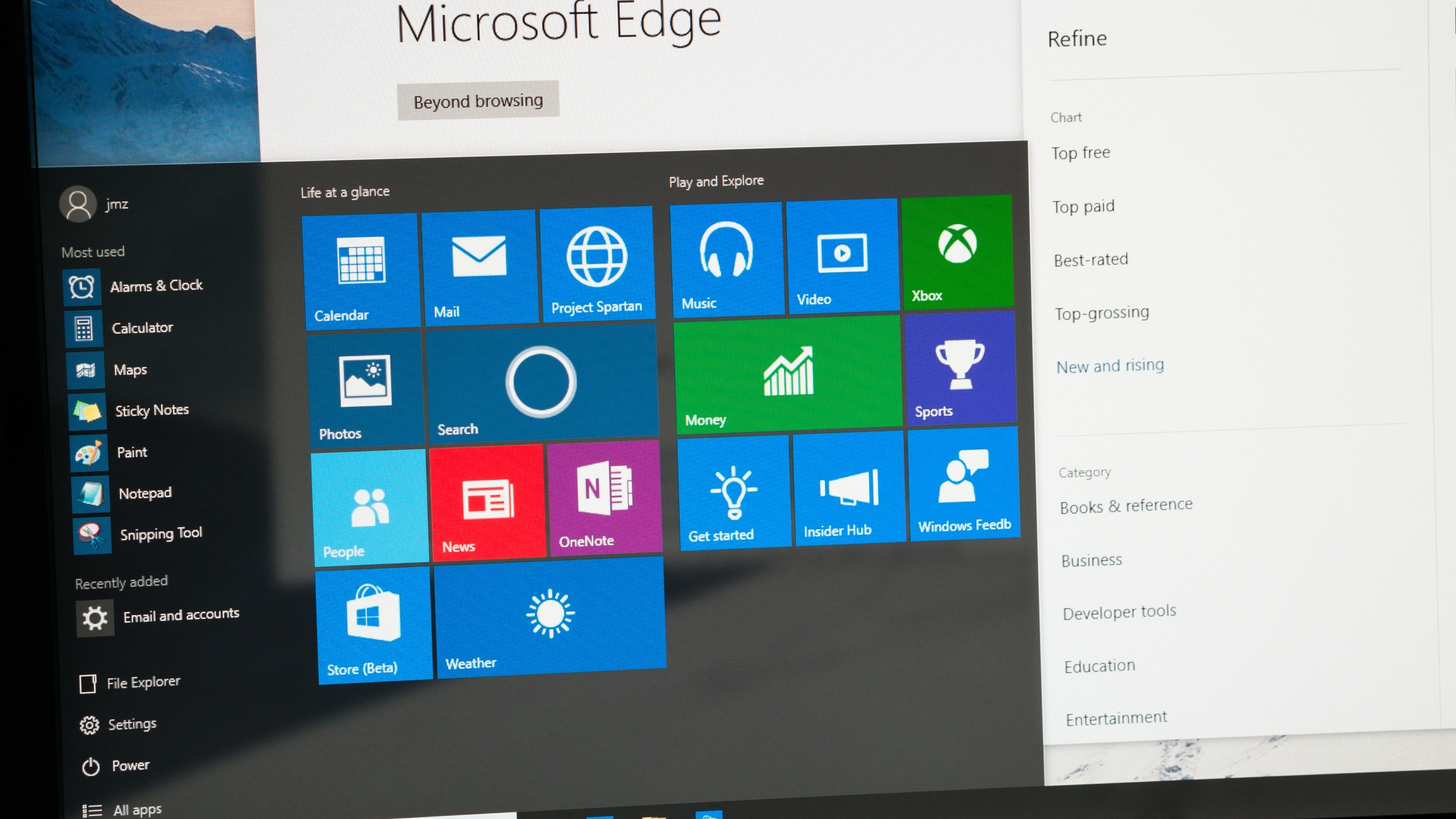The width and height of the screenshot is (1456, 819).
Task: Open the News tile
Action: [488, 502]
